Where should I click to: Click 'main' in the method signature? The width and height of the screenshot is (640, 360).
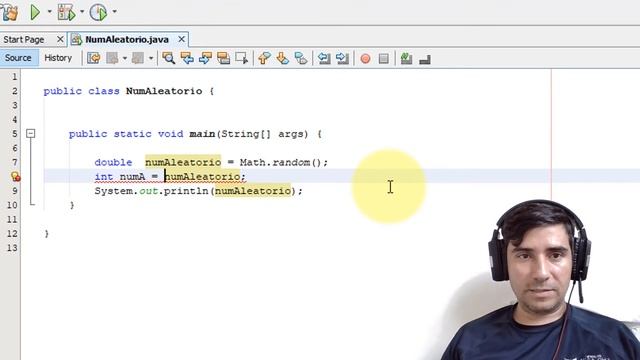coord(202,134)
